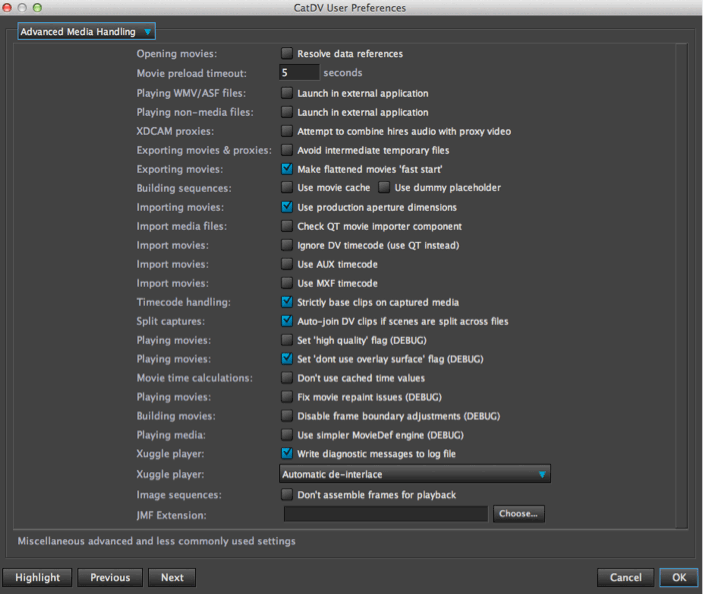The image size is (703, 595).
Task: Tick Check QT movie importer component
Action: [x=287, y=226]
